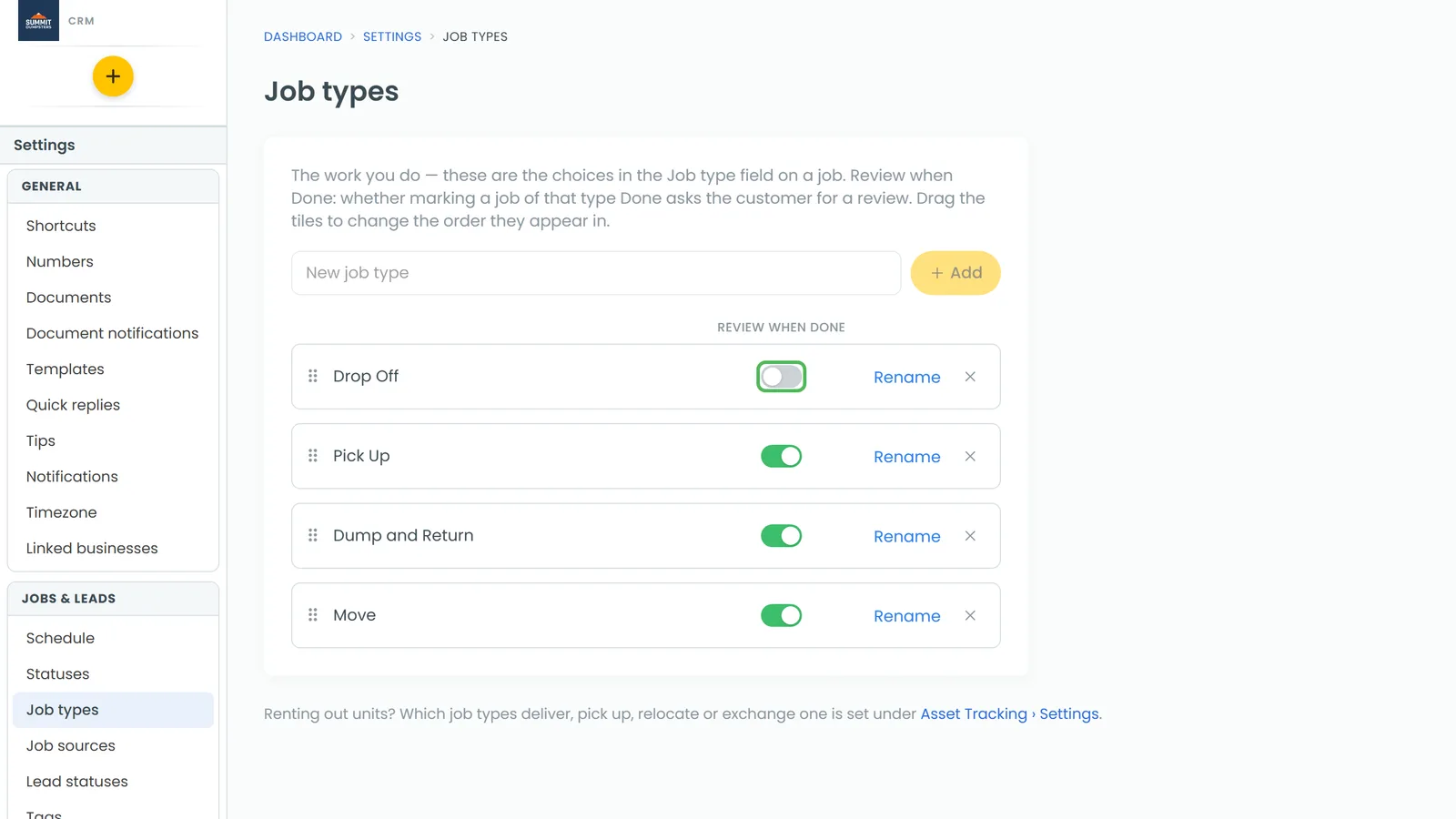The height and width of the screenshot is (819, 1456).
Task: Rename the Pick Up job type
Action: [x=906, y=457]
